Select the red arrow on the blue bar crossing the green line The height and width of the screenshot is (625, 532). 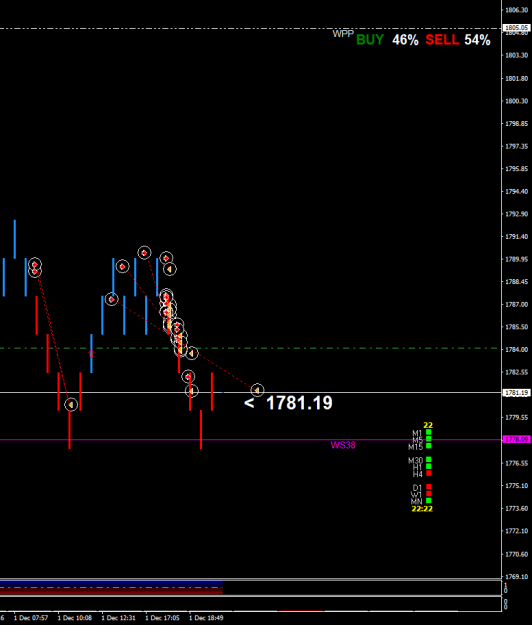coord(91,354)
